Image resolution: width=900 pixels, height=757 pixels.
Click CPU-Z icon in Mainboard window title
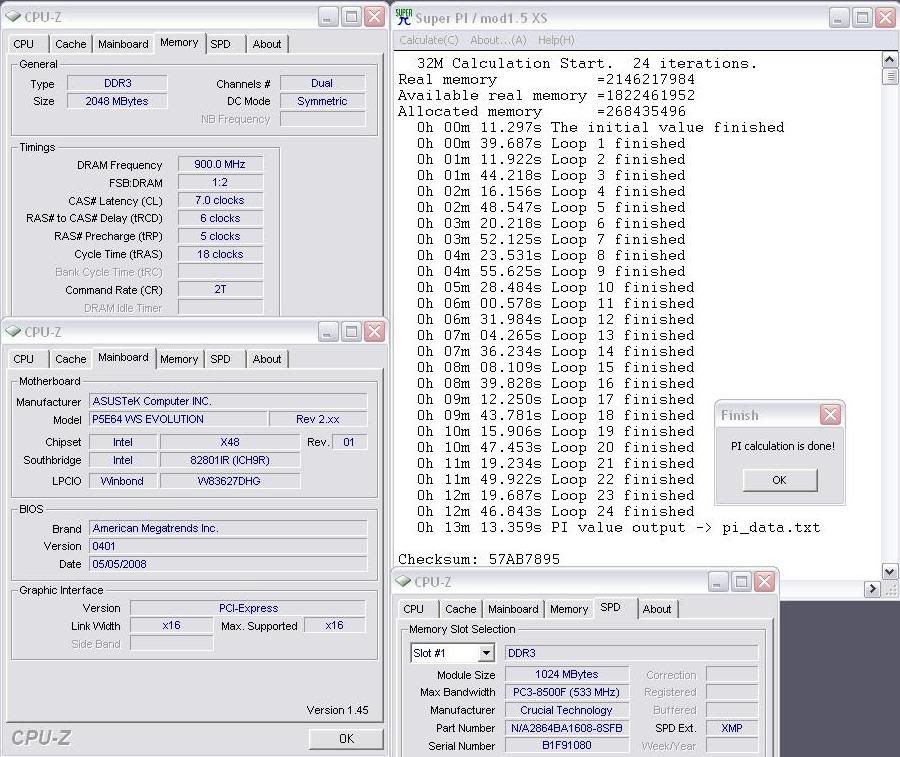click(13, 331)
